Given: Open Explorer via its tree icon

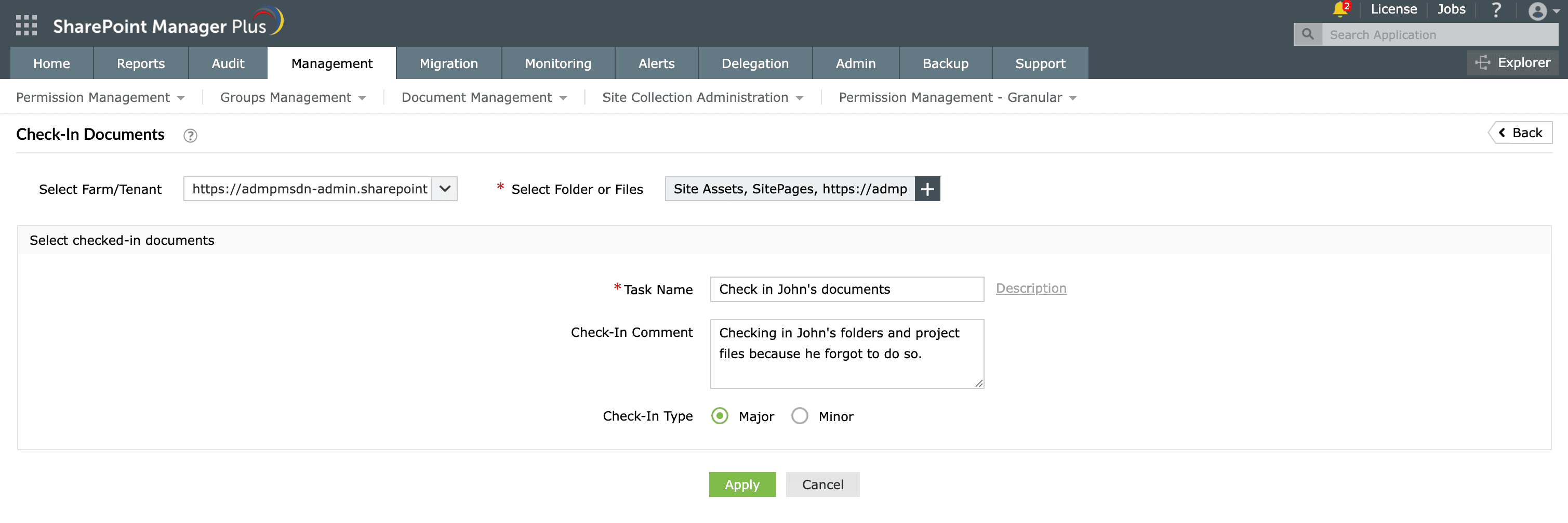Looking at the screenshot, I should pyautogui.click(x=1482, y=63).
